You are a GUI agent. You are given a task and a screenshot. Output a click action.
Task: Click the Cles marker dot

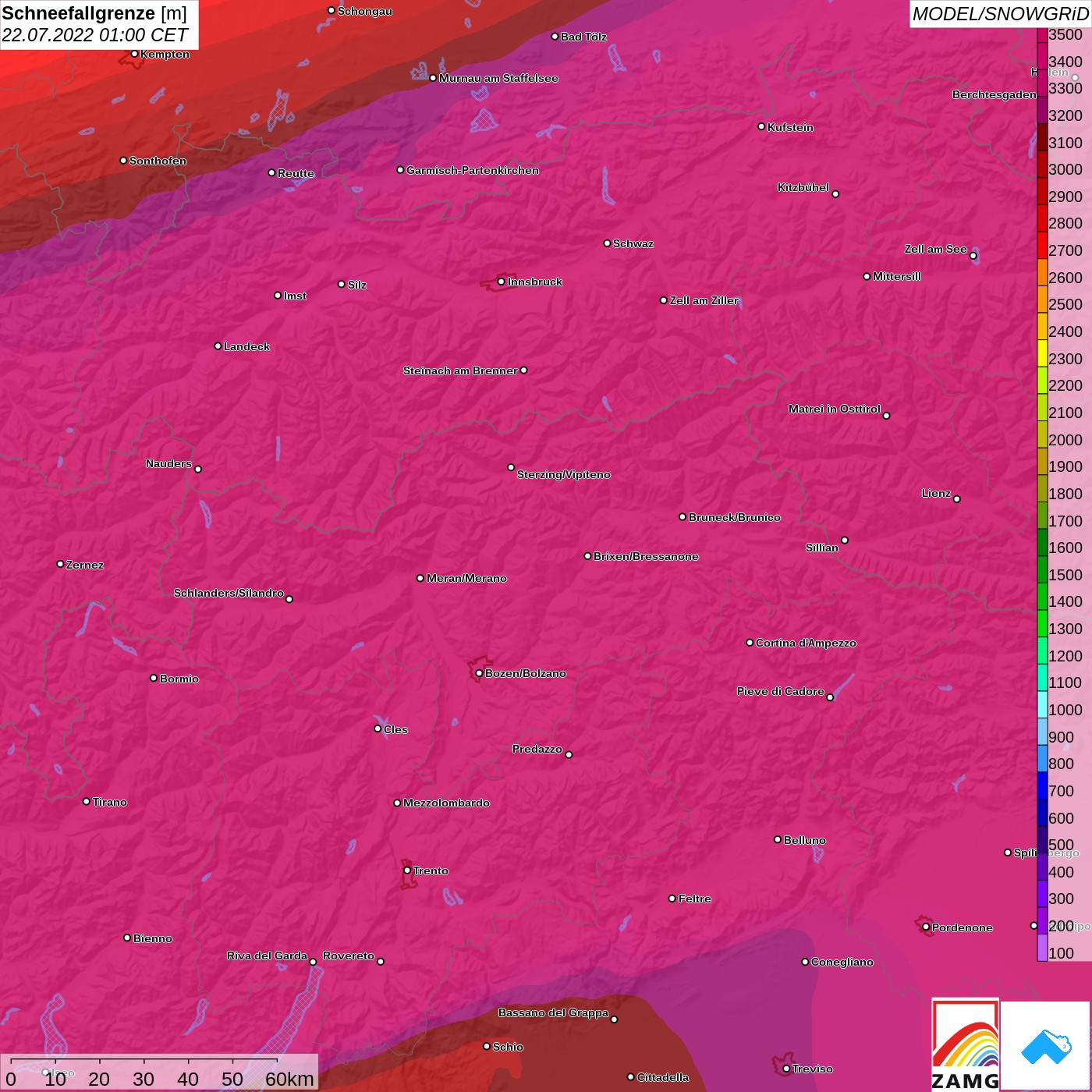tap(378, 729)
